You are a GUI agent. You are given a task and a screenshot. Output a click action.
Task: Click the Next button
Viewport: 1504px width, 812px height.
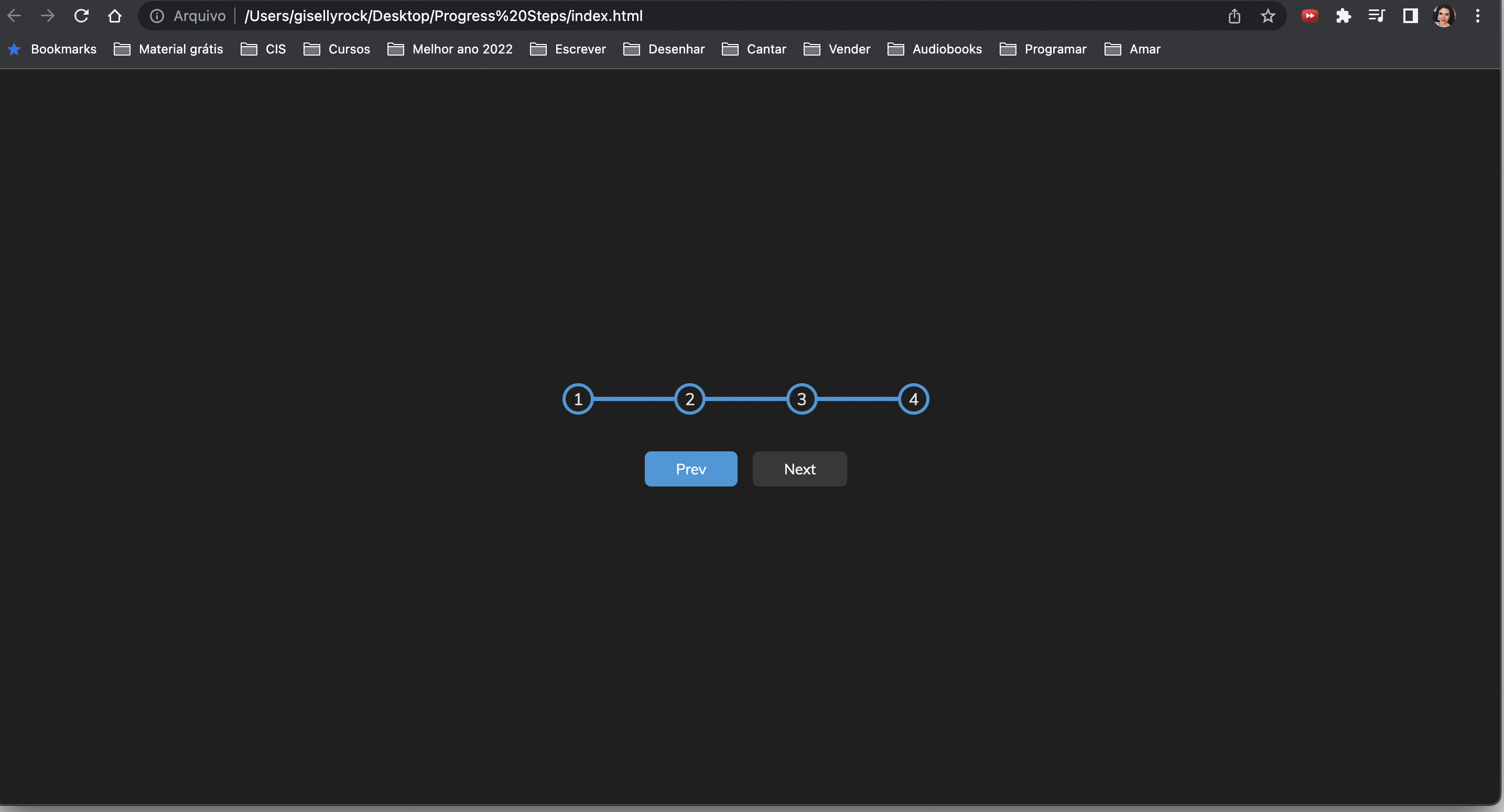point(799,469)
